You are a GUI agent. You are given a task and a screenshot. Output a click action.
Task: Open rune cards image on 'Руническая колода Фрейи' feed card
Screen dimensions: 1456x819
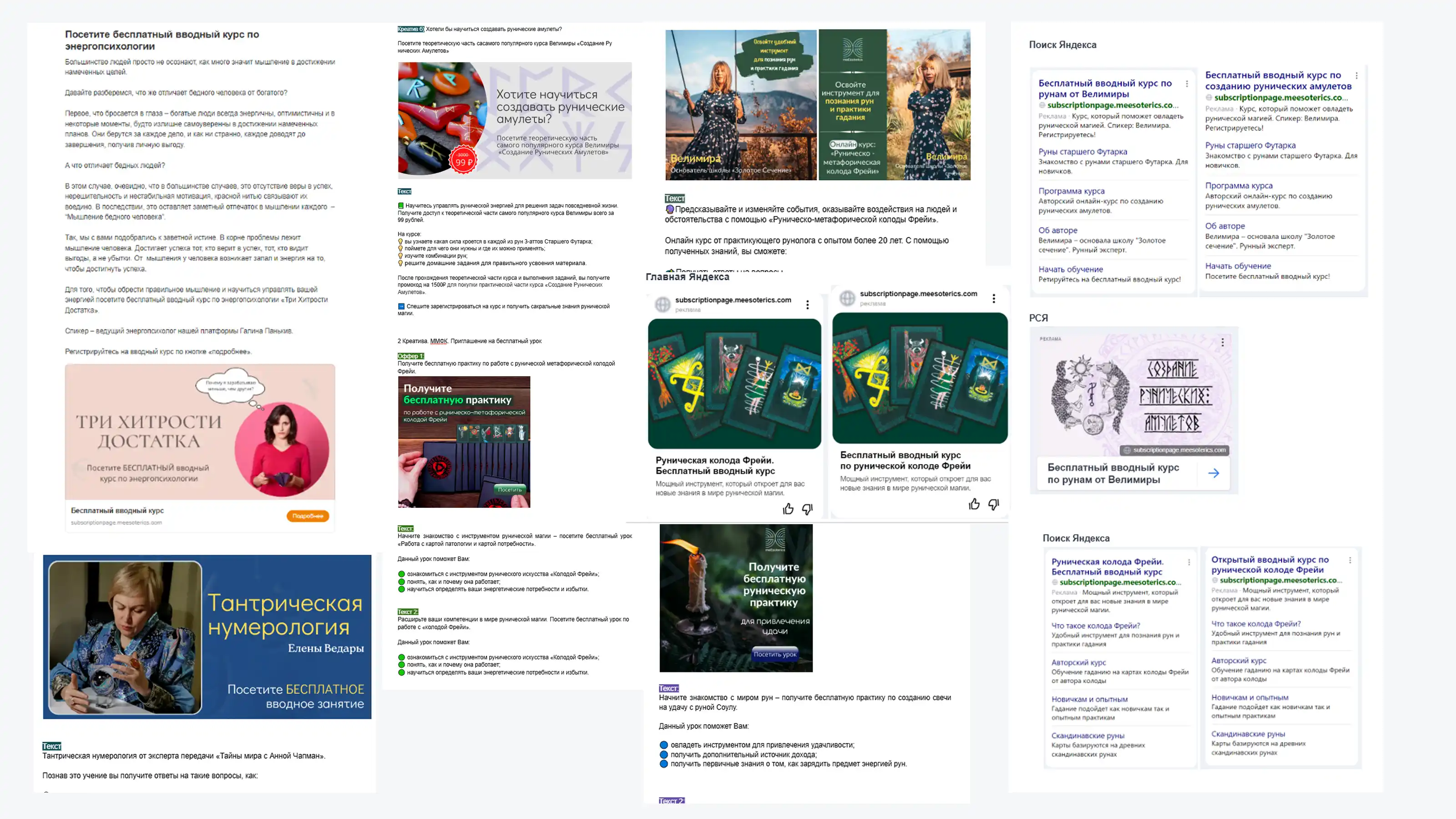[734, 384]
